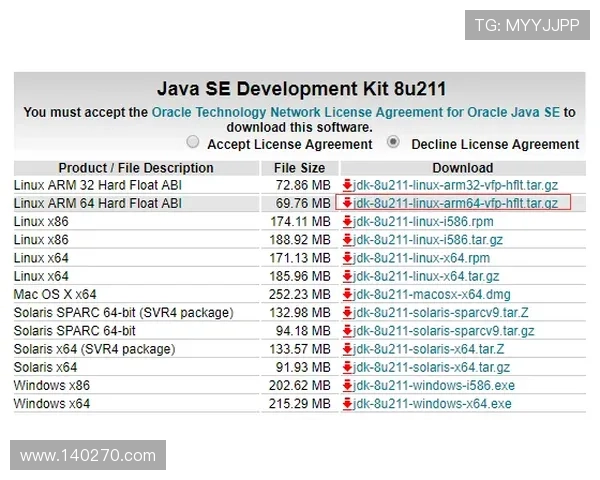Image resolution: width=600 pixels, height=480 pixels.
Task: Click download arrow icon for Linux ARM32 tar.gz
Action: [347, 185]
